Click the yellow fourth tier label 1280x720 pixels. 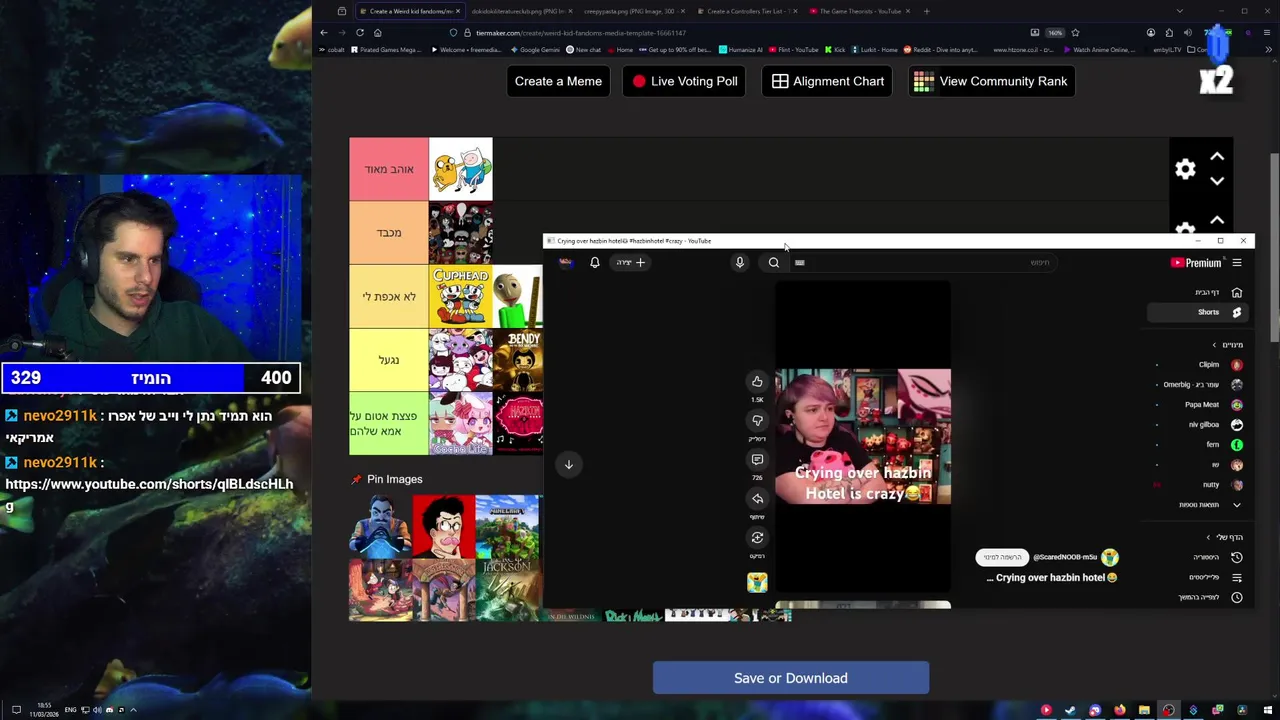tap(389, 360)
